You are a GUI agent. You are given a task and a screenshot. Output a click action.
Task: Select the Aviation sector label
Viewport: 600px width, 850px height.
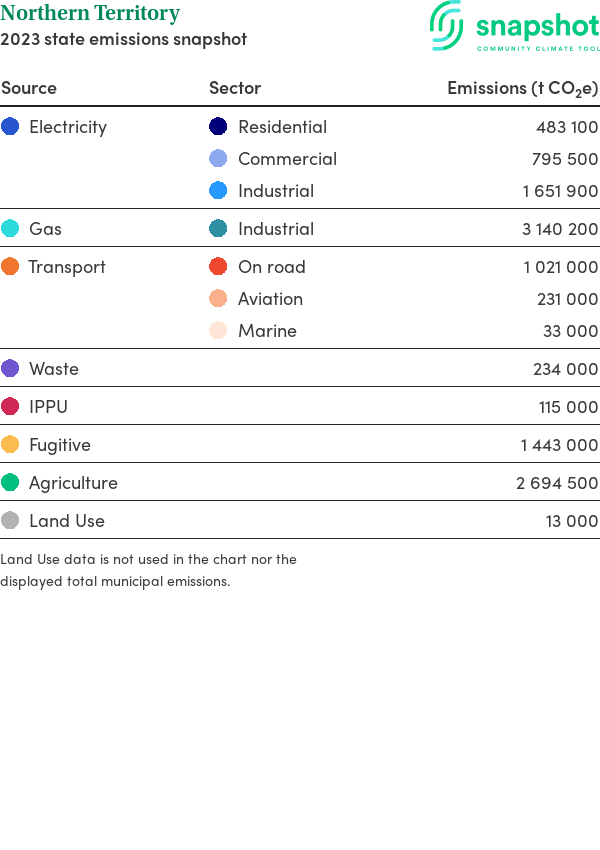point(270,299)
